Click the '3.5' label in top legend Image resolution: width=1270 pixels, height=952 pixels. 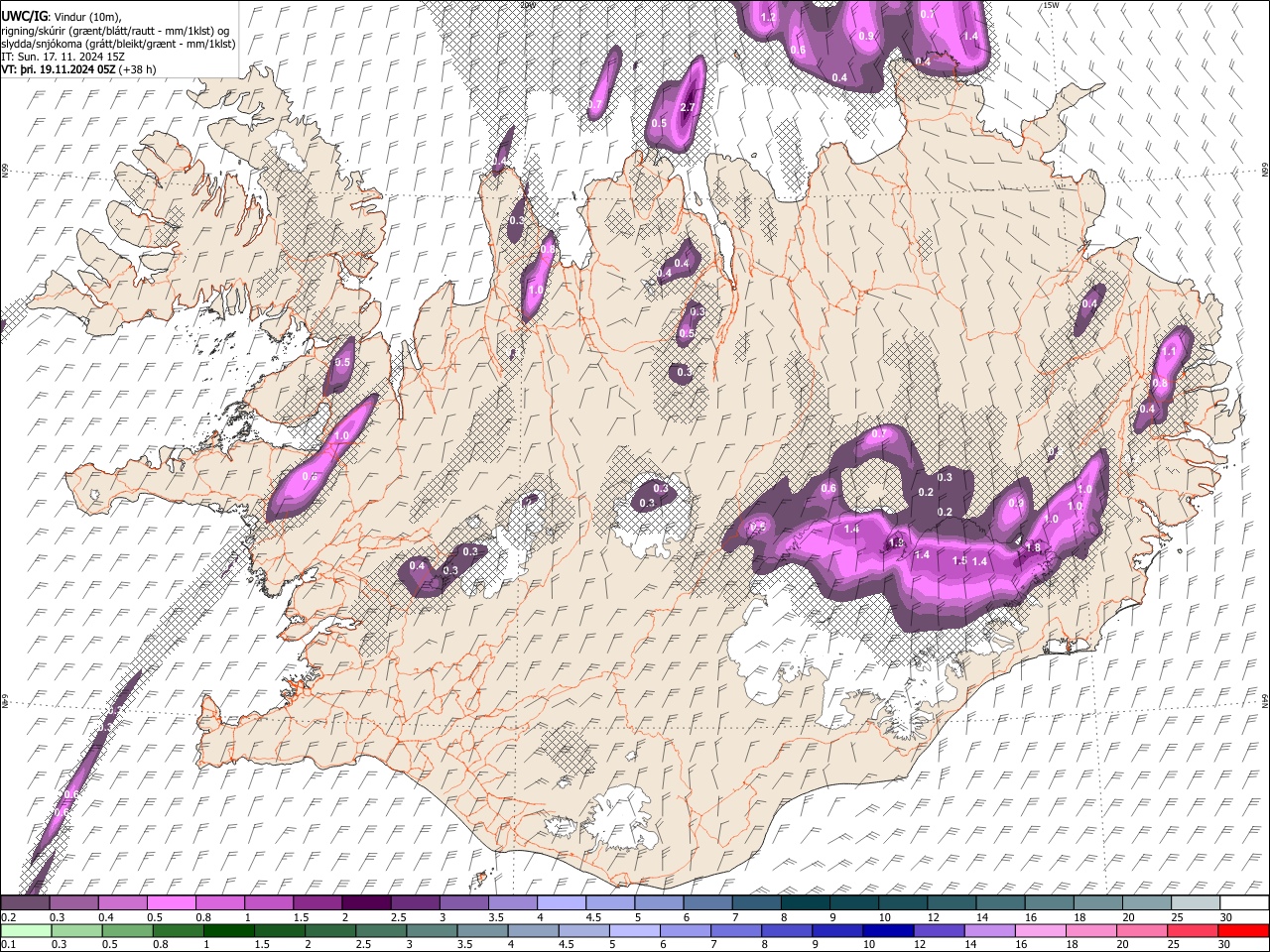[496, 917]
